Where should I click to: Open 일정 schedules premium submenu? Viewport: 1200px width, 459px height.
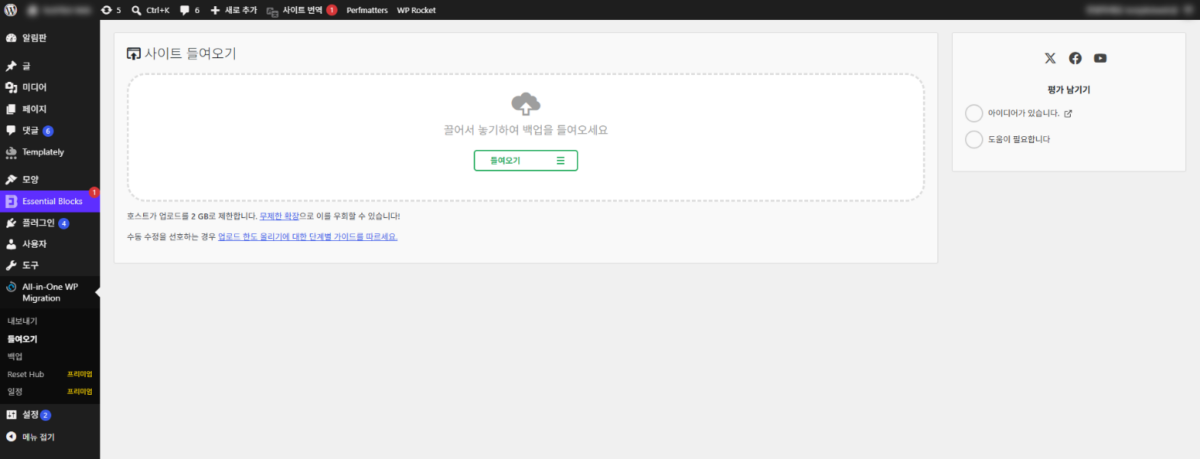point(50,391)
